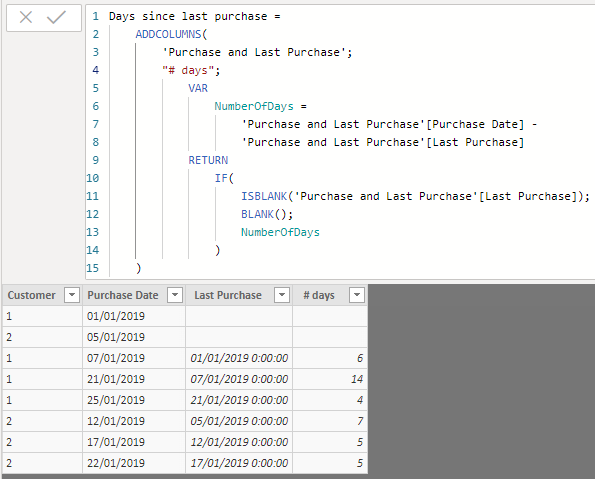
Task: Click 'Purchase and Last Purchase'; on line 3
Action: (x=257, y=52)
